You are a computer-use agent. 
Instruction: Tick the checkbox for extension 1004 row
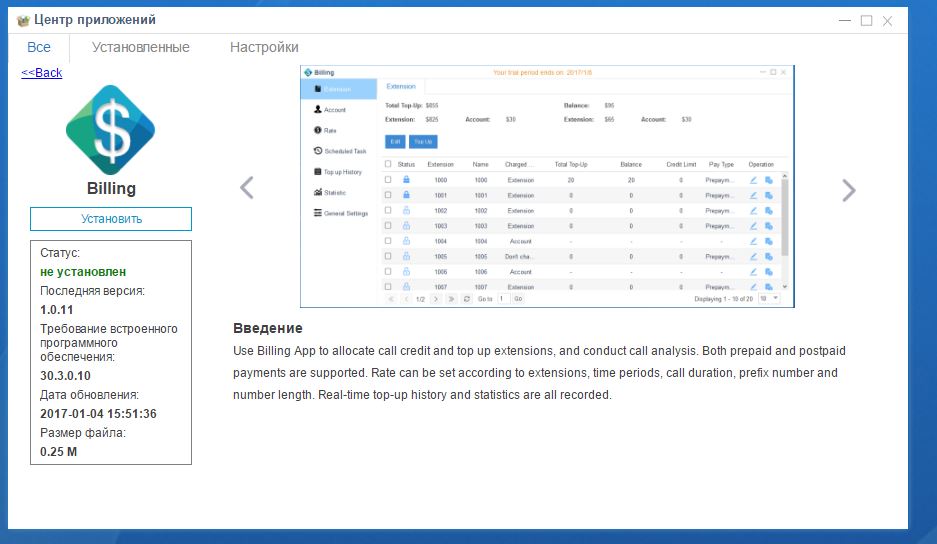(x=388, y=241)
